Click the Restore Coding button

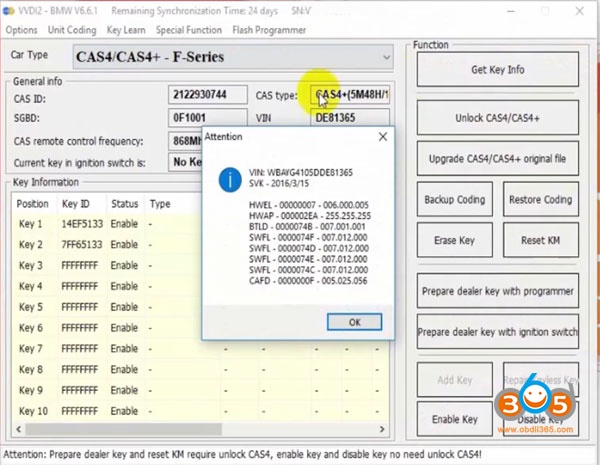click(541, 199)
